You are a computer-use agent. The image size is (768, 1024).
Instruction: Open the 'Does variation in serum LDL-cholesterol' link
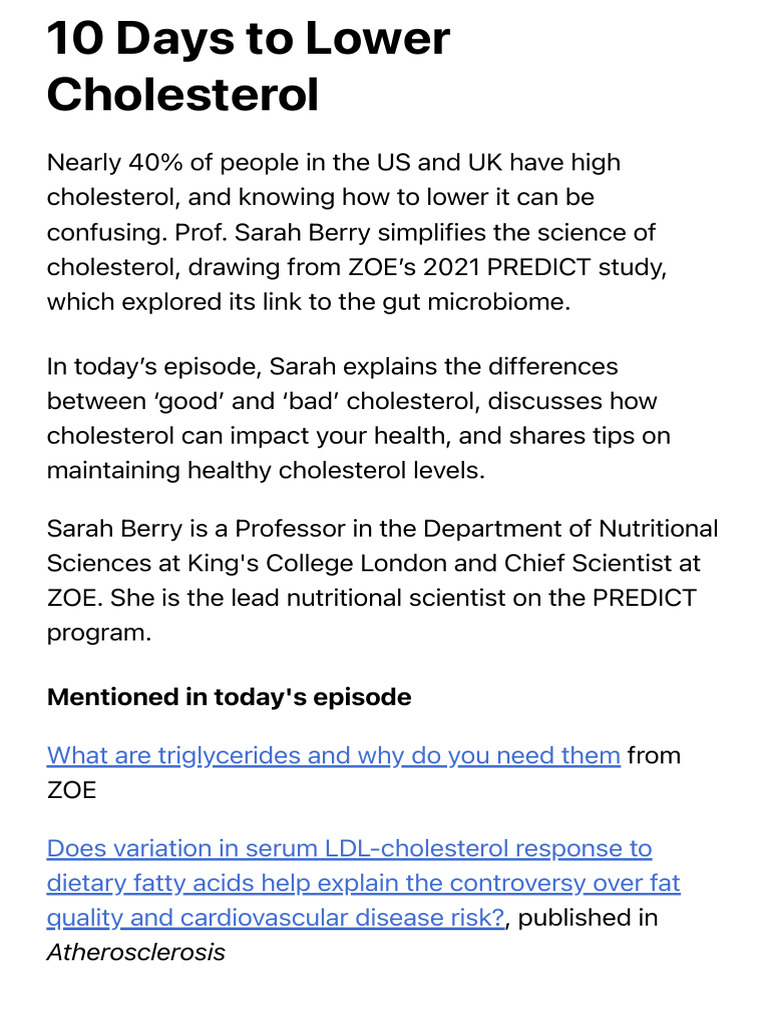pyautogui.click(x=363, y=883)
